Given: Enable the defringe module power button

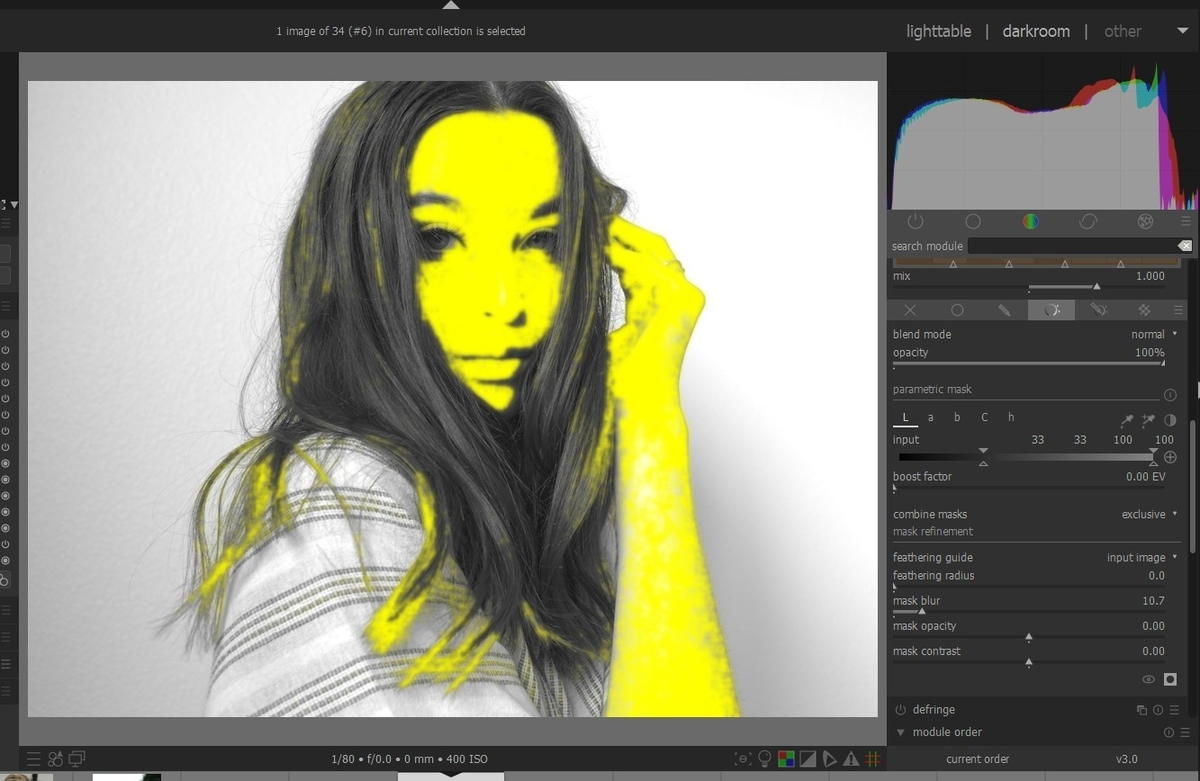Looking at the screenshot, I should [901, 710].
